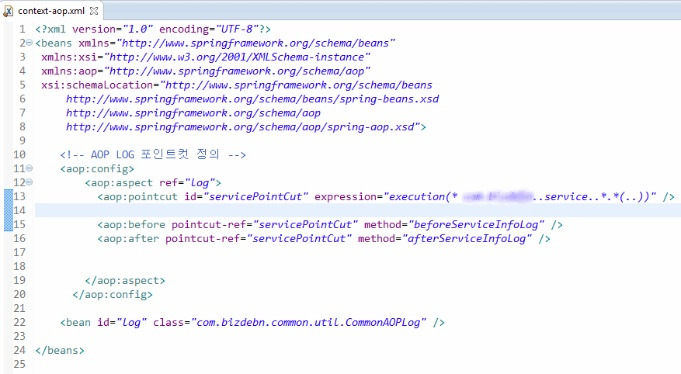Click the execution expression value
Screen dimensions: 681x374
coord(520,196)
